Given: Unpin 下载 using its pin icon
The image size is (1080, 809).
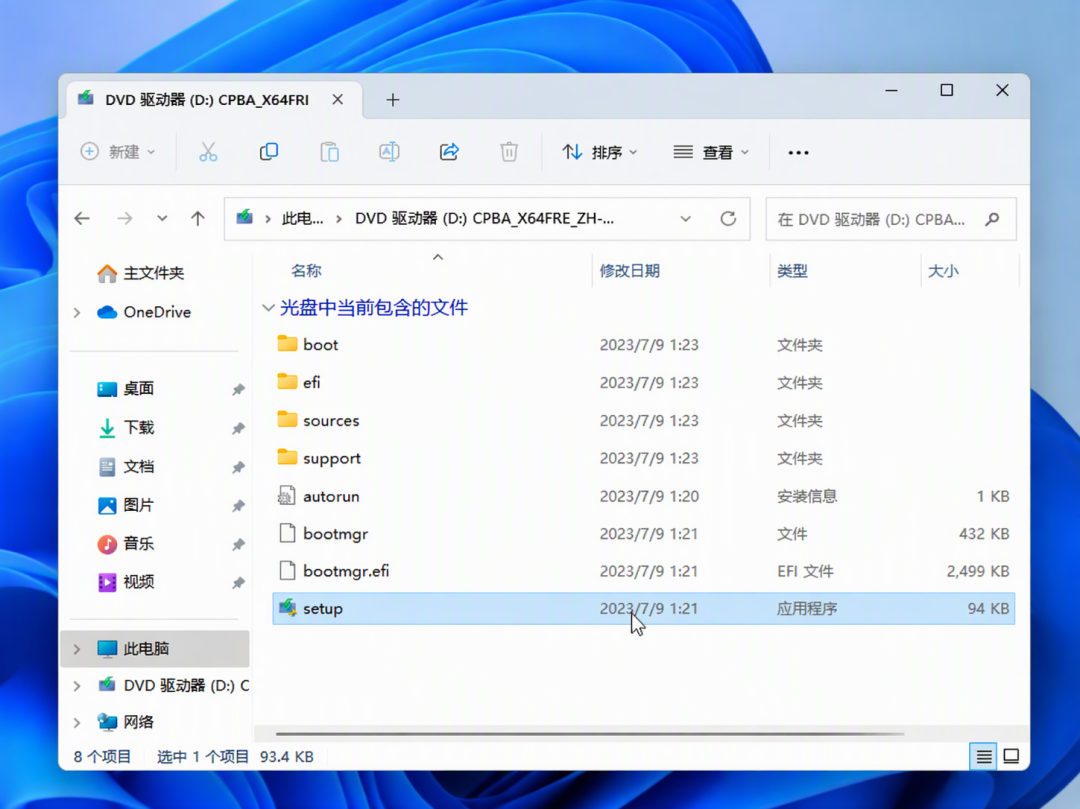Looking at the screenshot, I should pos(238,428).
